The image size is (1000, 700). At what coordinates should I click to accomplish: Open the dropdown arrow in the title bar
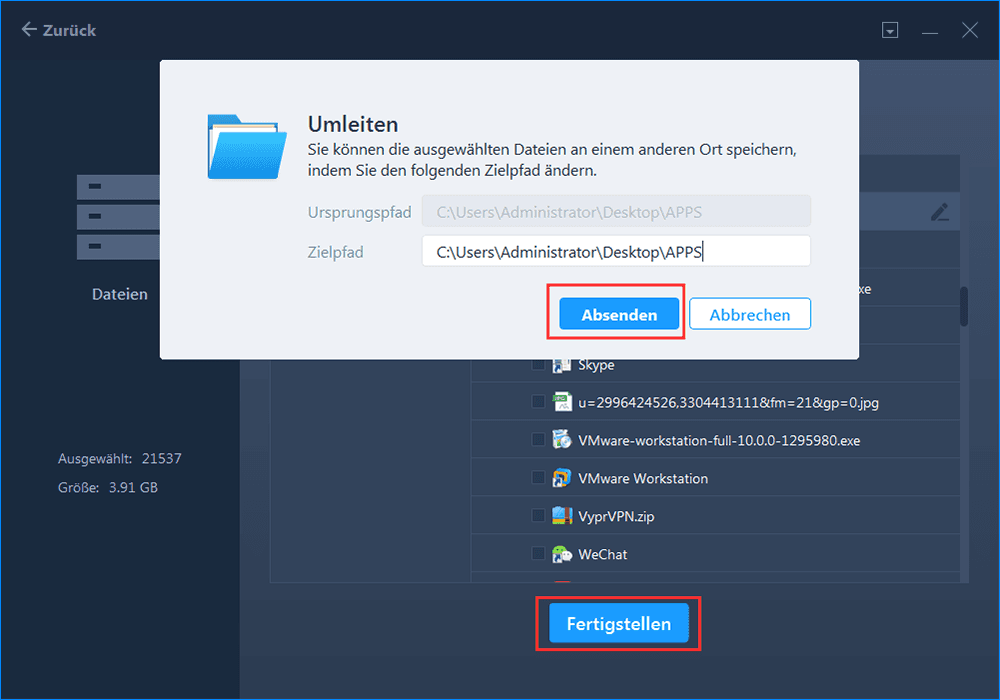tap(889, 29)
